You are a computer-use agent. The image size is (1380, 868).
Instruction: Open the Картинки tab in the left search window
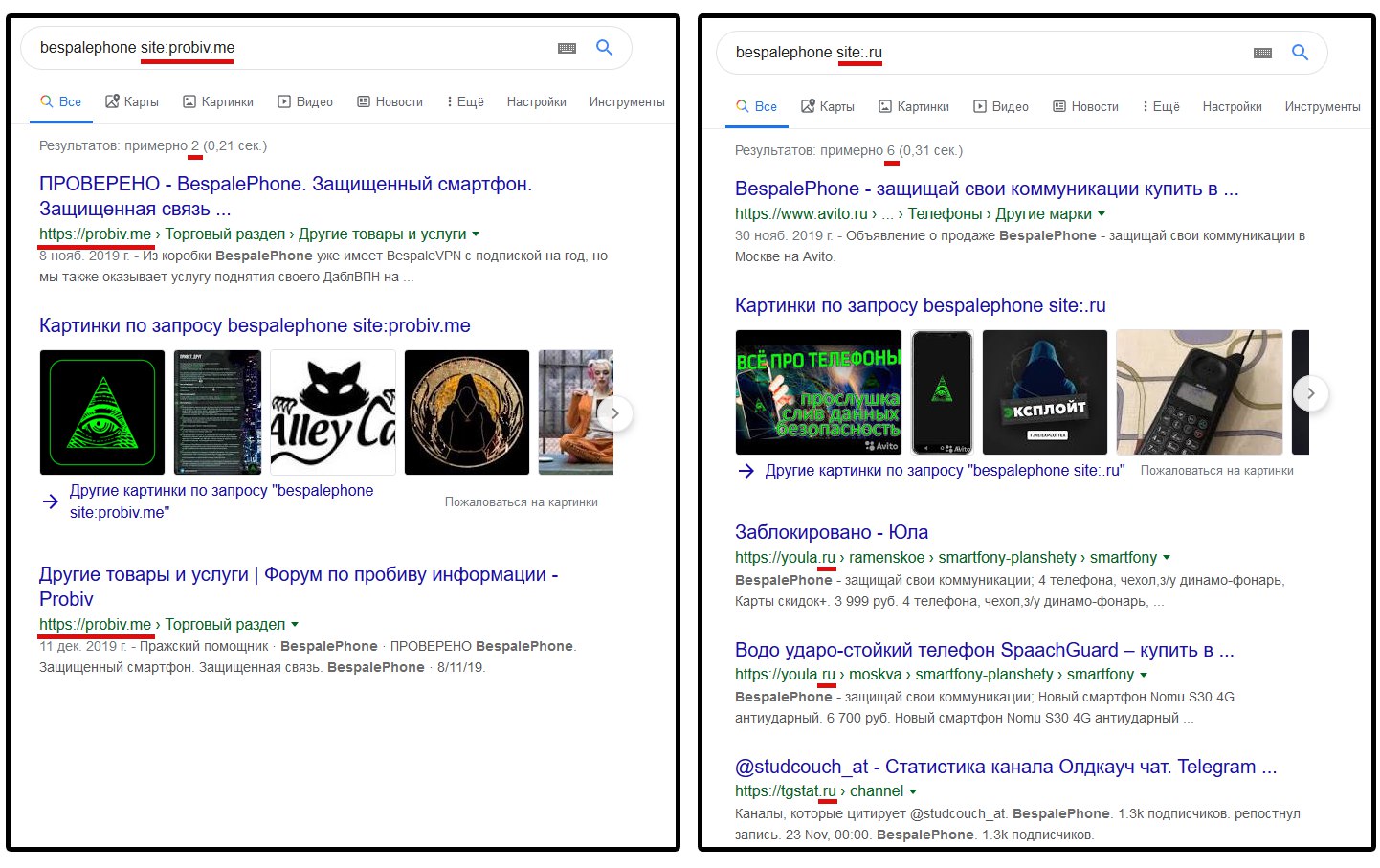pos(218,101)
